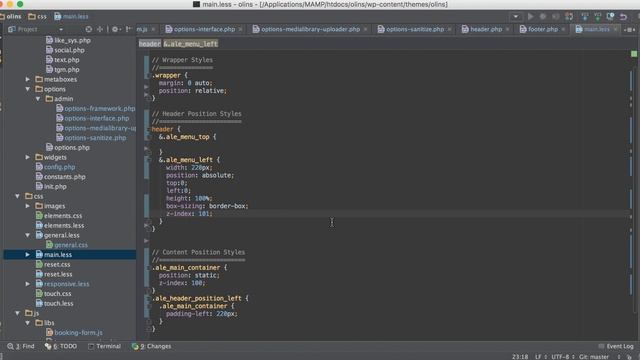Viewport: 640px width, 360px height.
Task: Select reset.less in the project tree
Action: (54, 274)
